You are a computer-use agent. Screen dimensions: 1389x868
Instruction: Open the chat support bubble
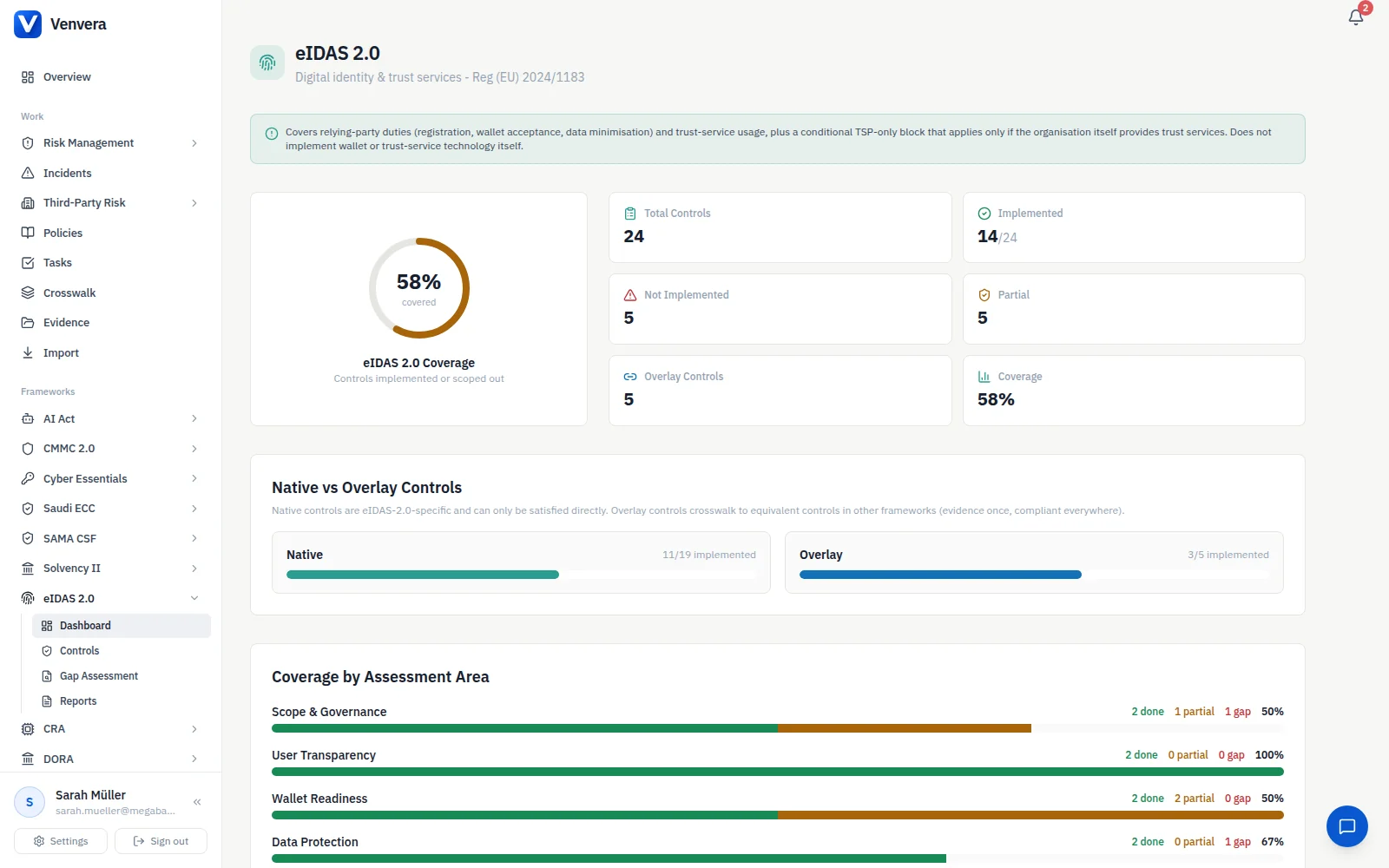pyautogui.click(x=1347, y=826)
